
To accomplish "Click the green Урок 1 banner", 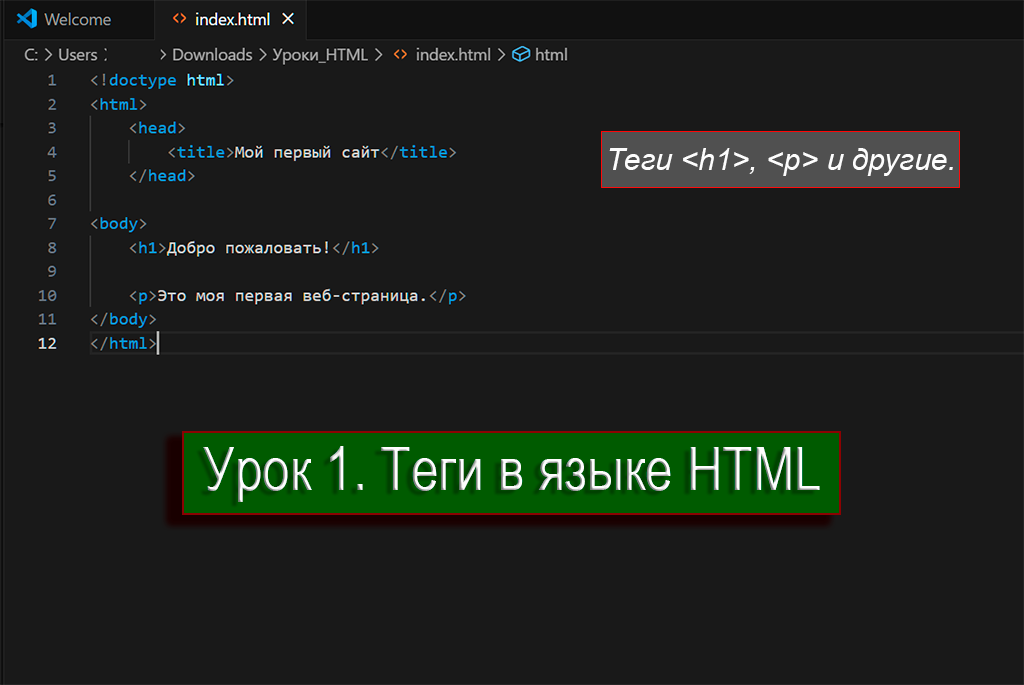I will (x=511, y=473).
